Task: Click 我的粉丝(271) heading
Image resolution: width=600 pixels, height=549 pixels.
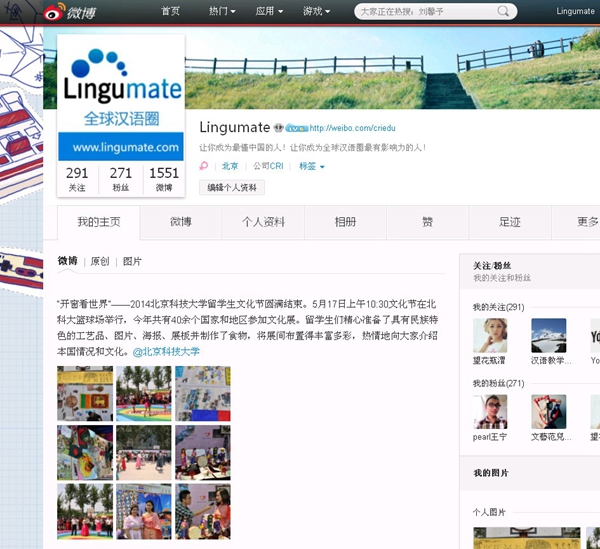Action: click(499, 383)
